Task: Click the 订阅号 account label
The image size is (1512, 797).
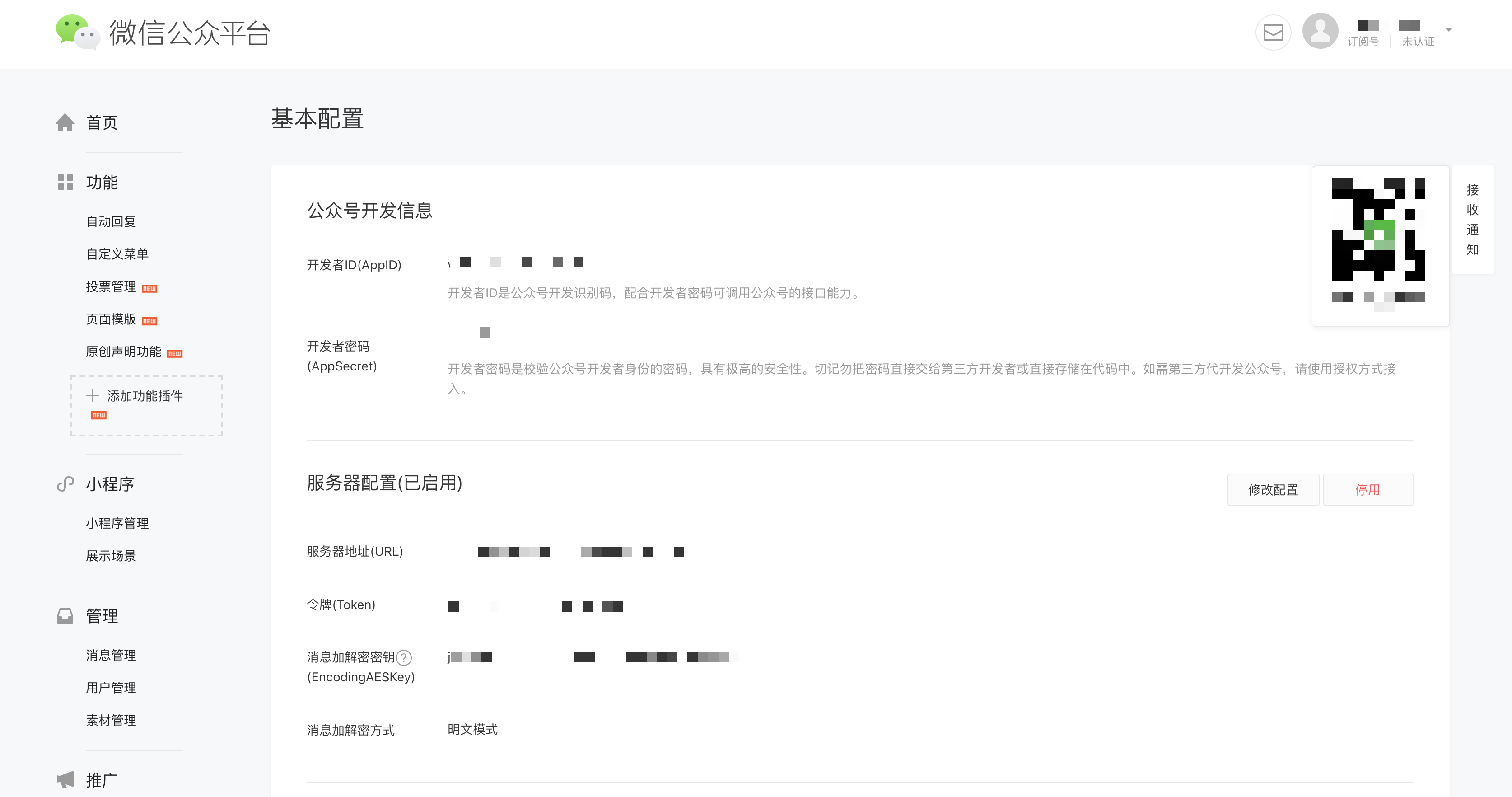Action: pyautogui.click(x=1363, y=41)
